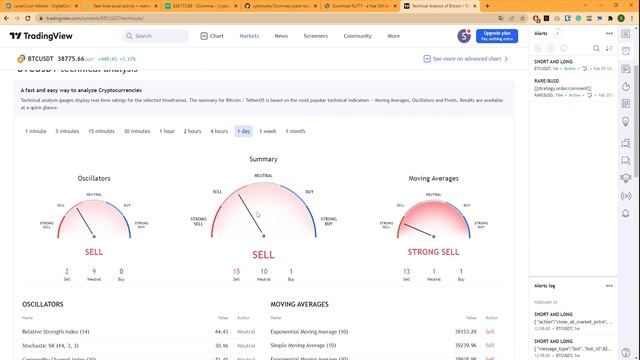Open the help question mark icon
The image size is (640, 360).
(625, 352)
